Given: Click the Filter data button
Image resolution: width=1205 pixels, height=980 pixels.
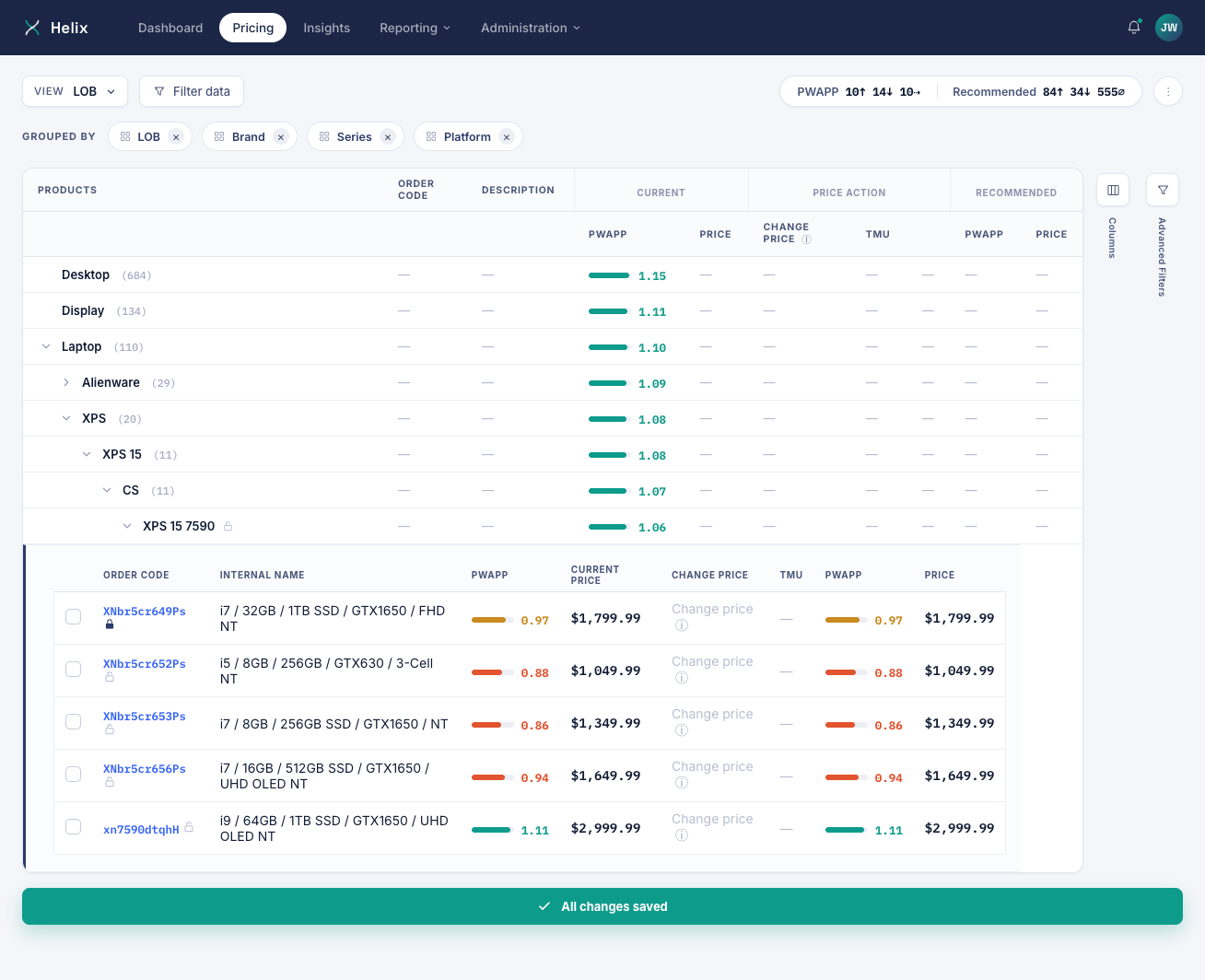Looking at the screenshot, I should point(192,91).
